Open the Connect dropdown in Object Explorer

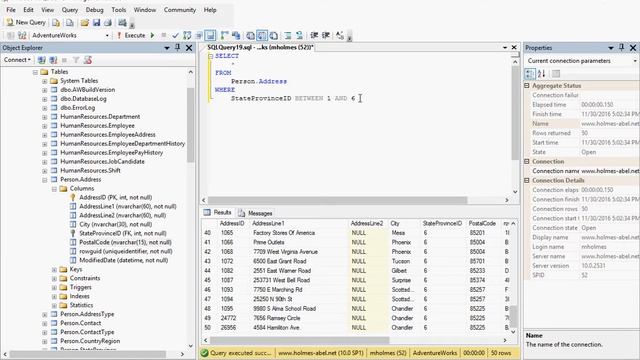tap(17, 60)
